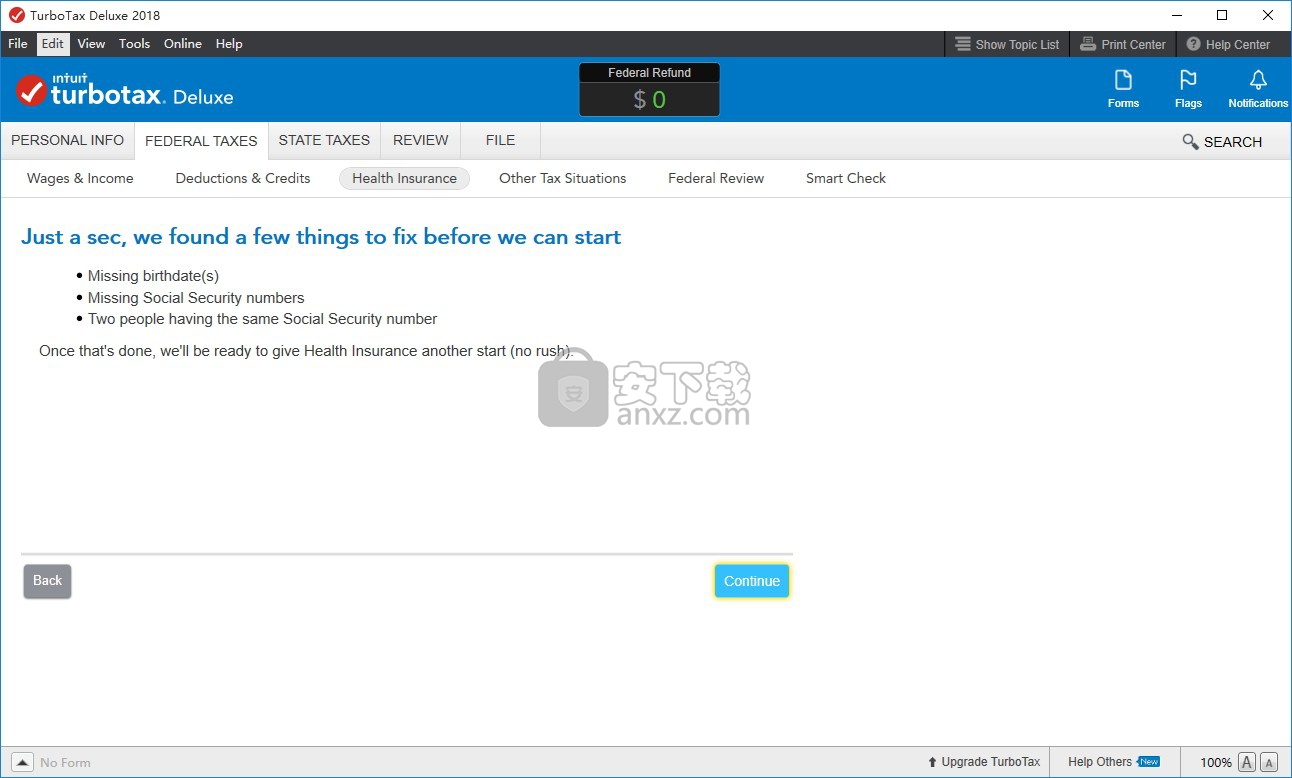Open the Print Center
The width and height of the screenshot is (1292, 778).
click(x=1123, y=44)
